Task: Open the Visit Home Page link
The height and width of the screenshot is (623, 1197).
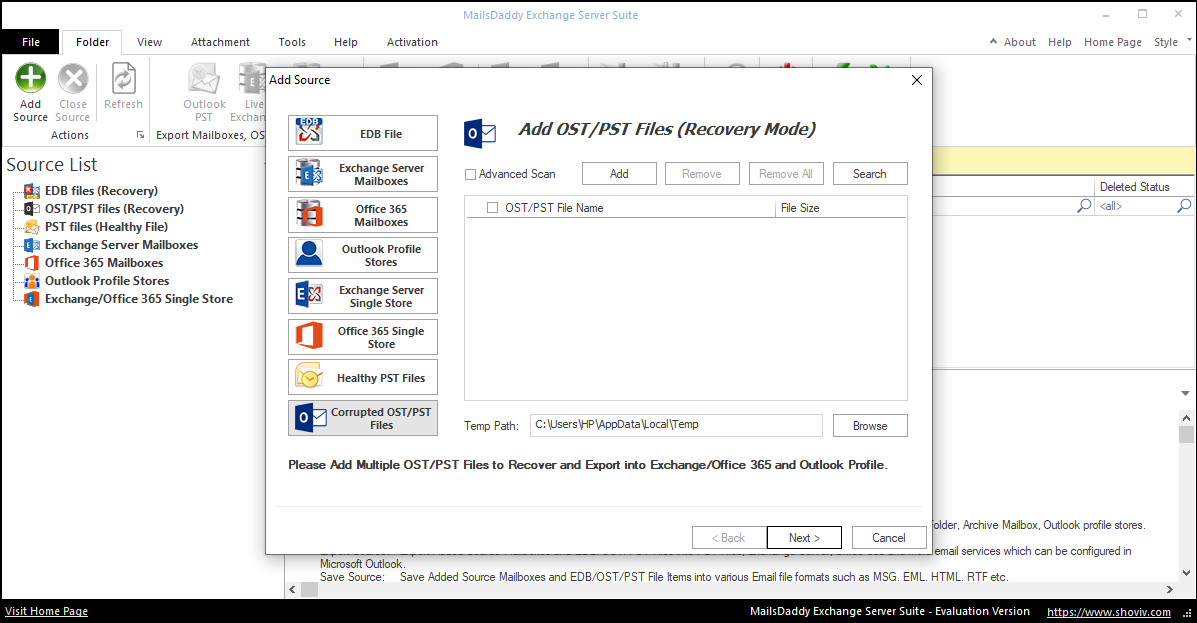Action: click(x=47, y=611)
